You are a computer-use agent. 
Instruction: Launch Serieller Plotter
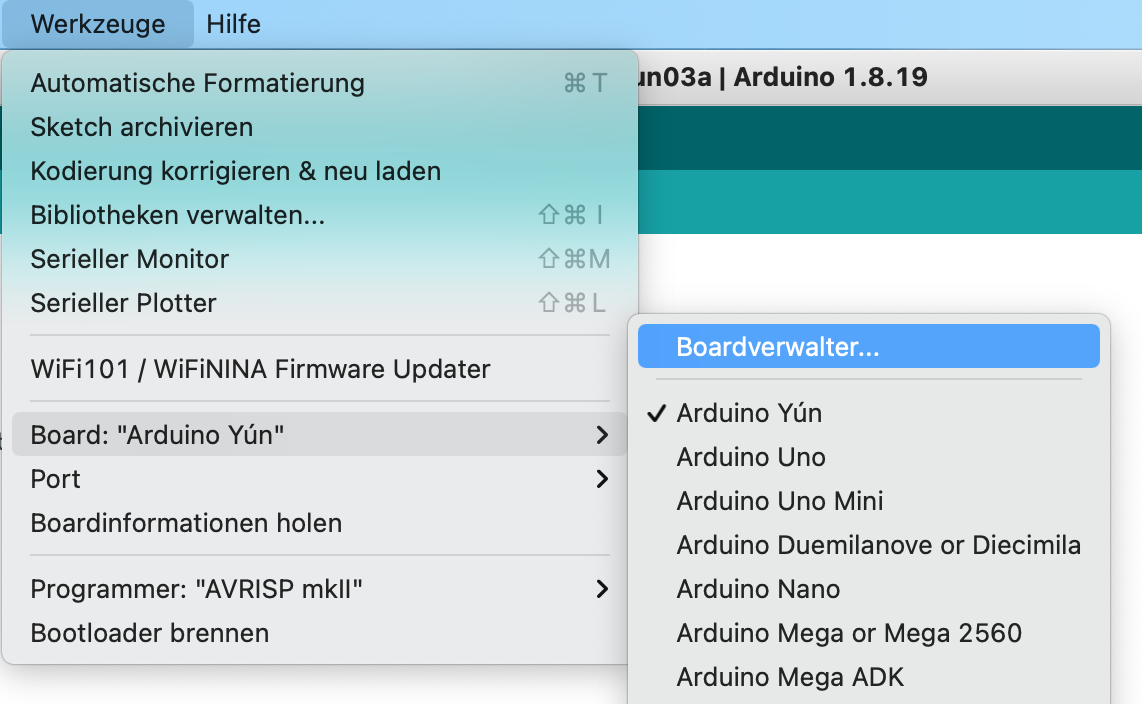[x=320, y=303]
